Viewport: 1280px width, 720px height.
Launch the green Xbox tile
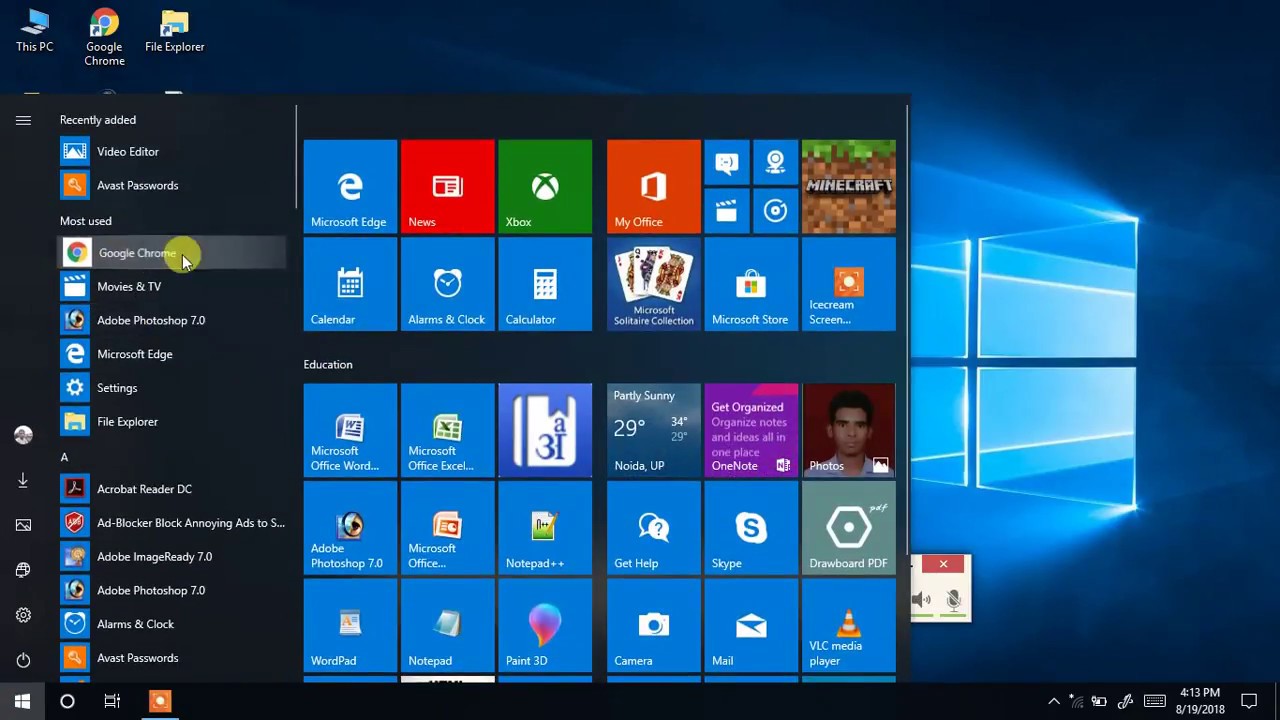(545, 187)
